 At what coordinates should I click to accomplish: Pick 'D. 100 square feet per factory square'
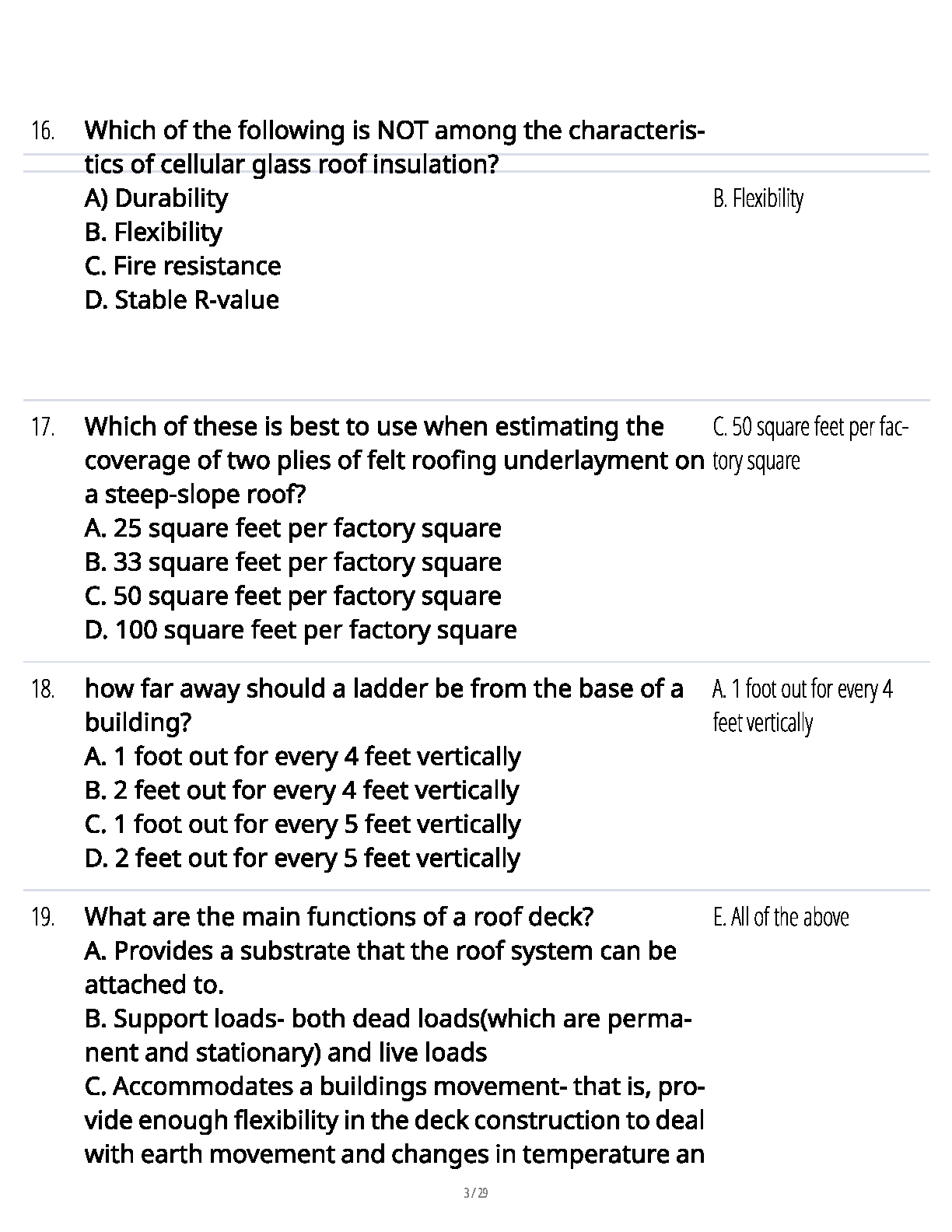[x=300, y=630]
